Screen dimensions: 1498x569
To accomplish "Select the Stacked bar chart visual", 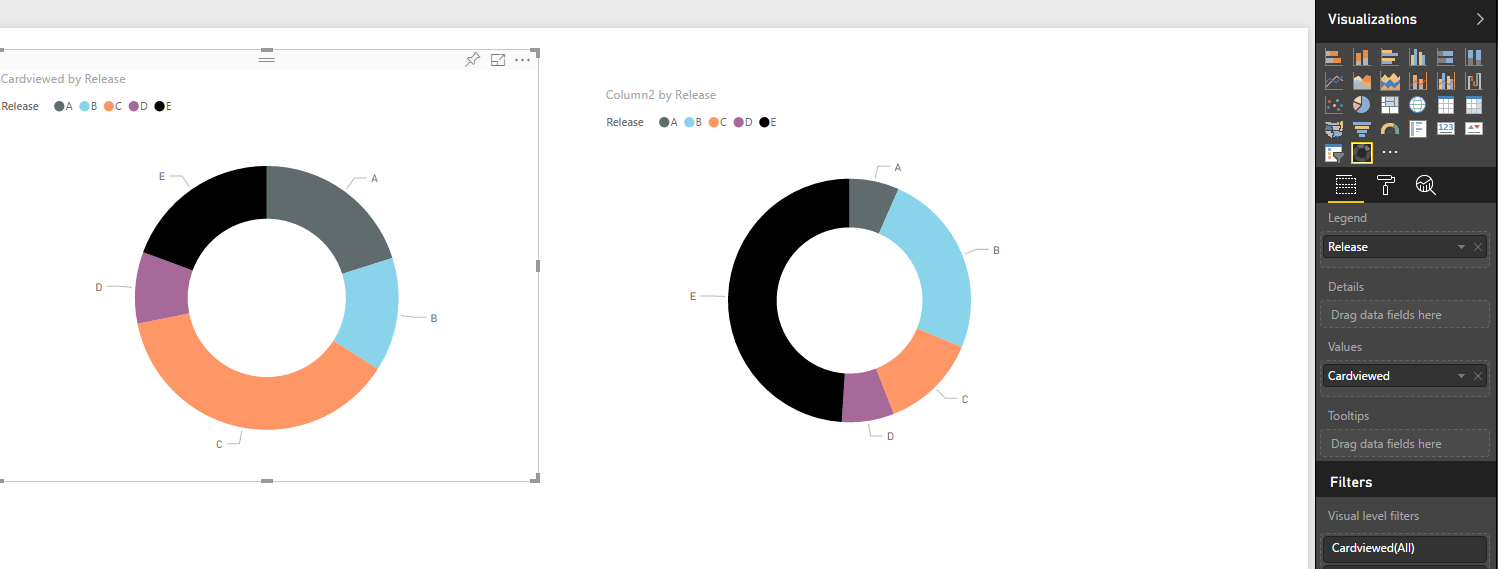I will [x=1333, y=57].
